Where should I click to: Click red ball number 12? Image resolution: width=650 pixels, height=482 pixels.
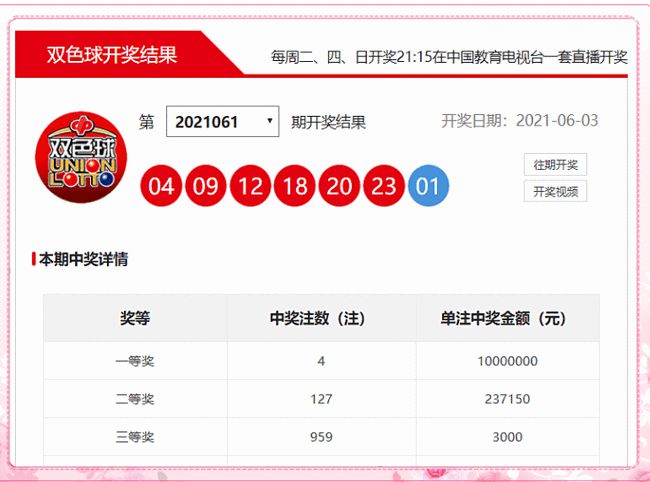pyautogui.click(x=250, y=185)
